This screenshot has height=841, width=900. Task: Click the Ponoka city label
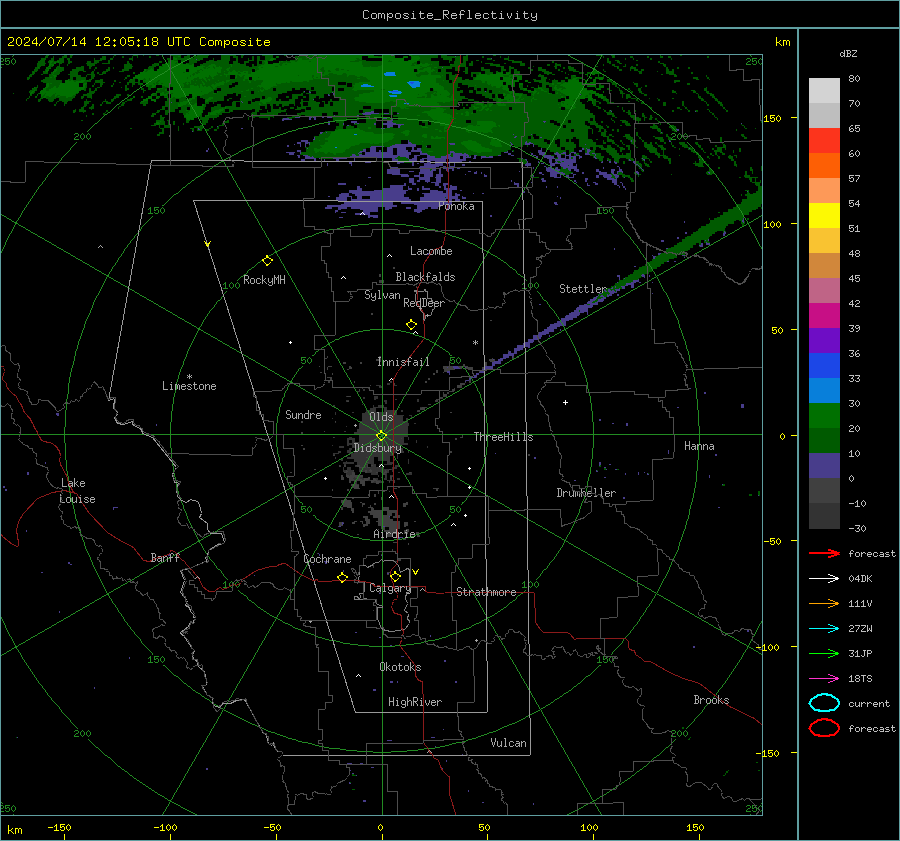click(456, 206)
